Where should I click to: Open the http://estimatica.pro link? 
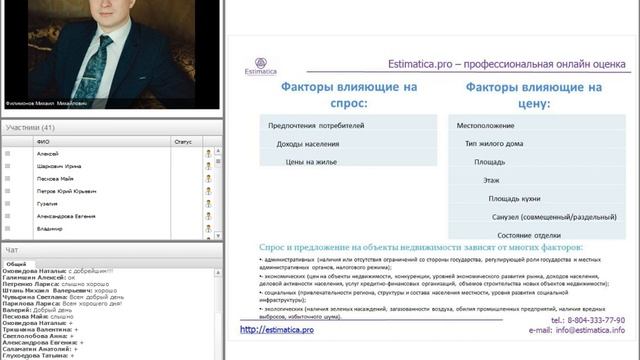(x=277, y=329)
